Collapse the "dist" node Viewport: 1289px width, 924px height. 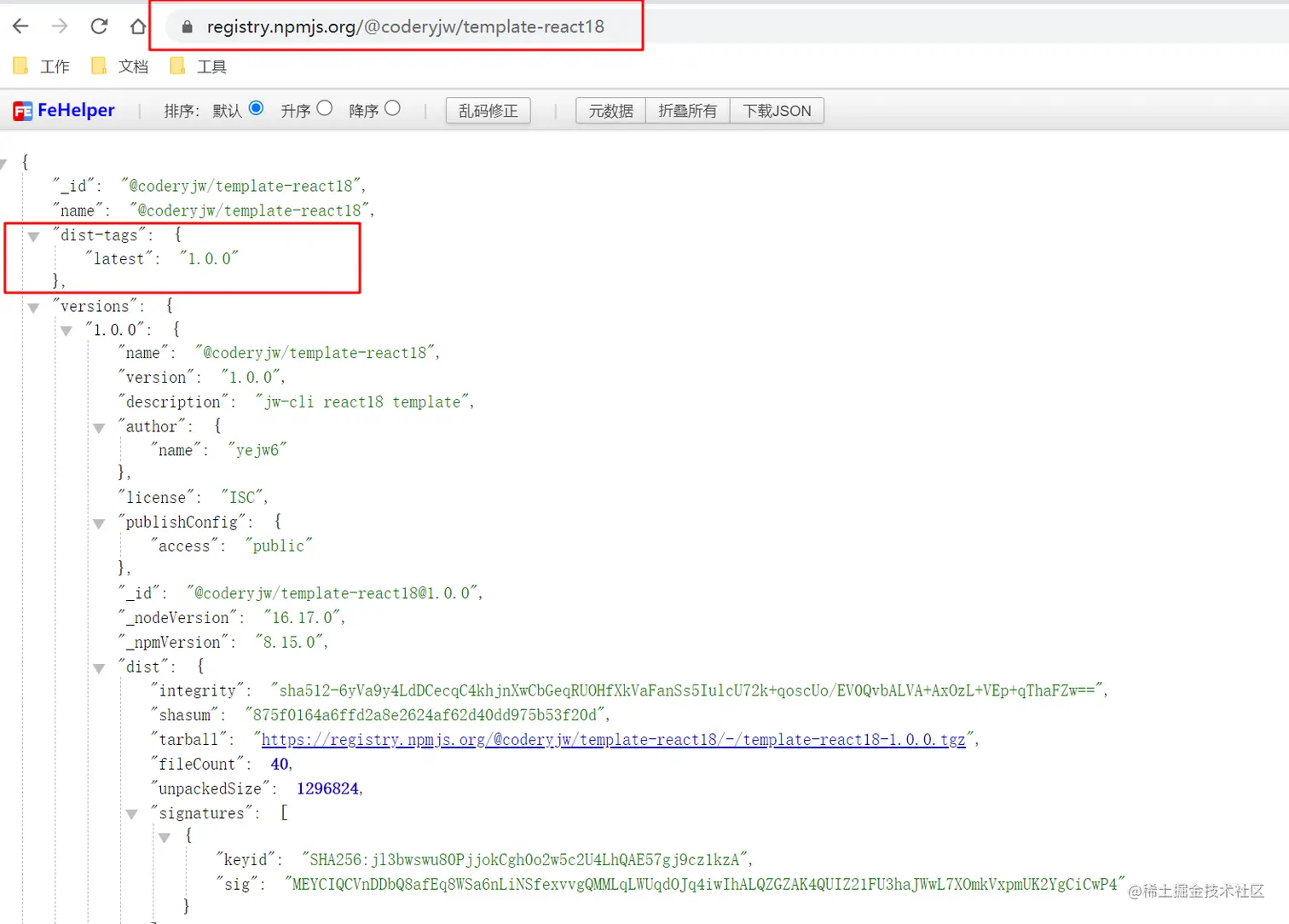(99, 668)
